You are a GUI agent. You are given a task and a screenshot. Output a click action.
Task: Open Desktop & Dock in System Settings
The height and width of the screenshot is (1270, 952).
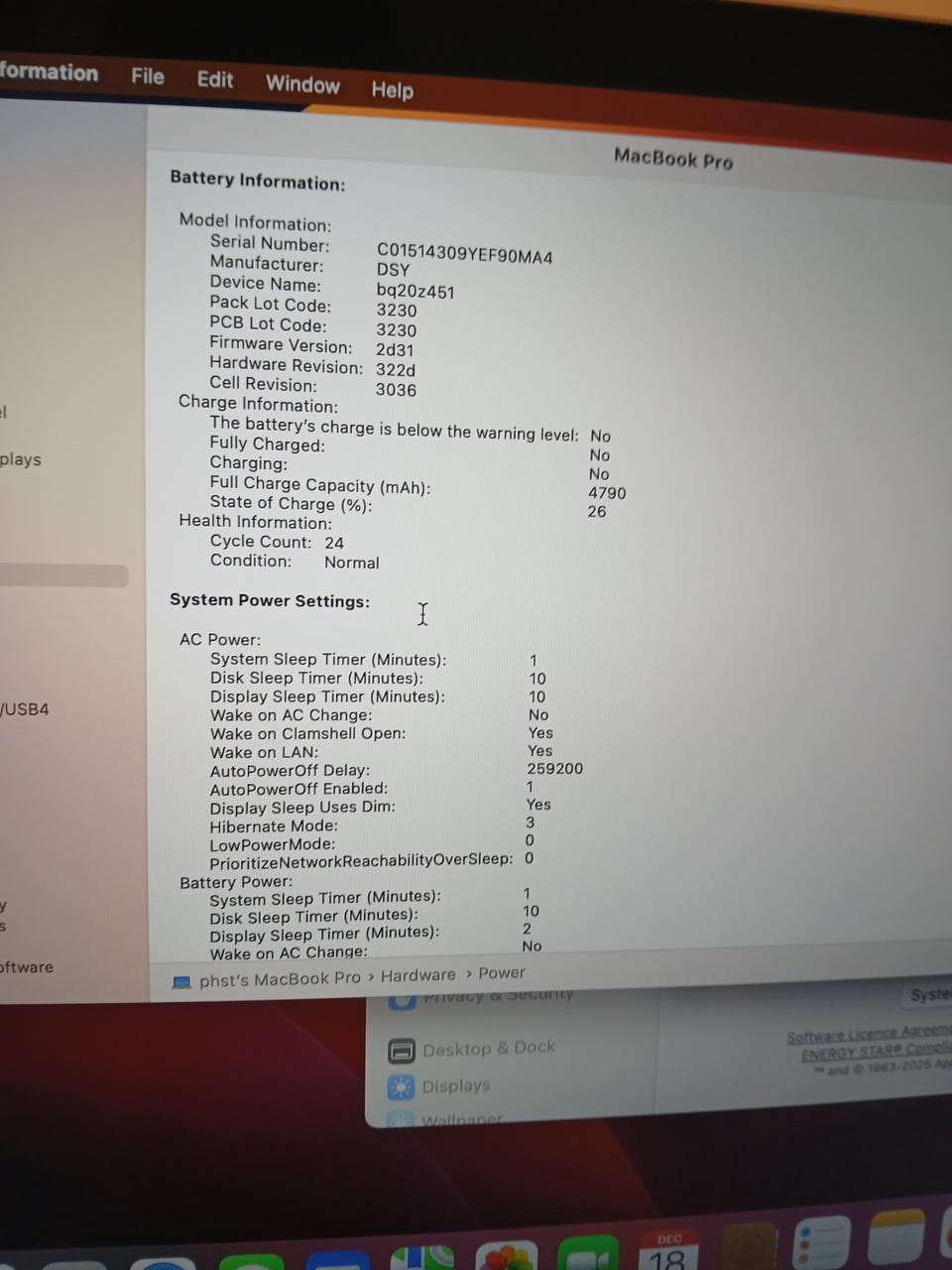(x=489, y=1048)
